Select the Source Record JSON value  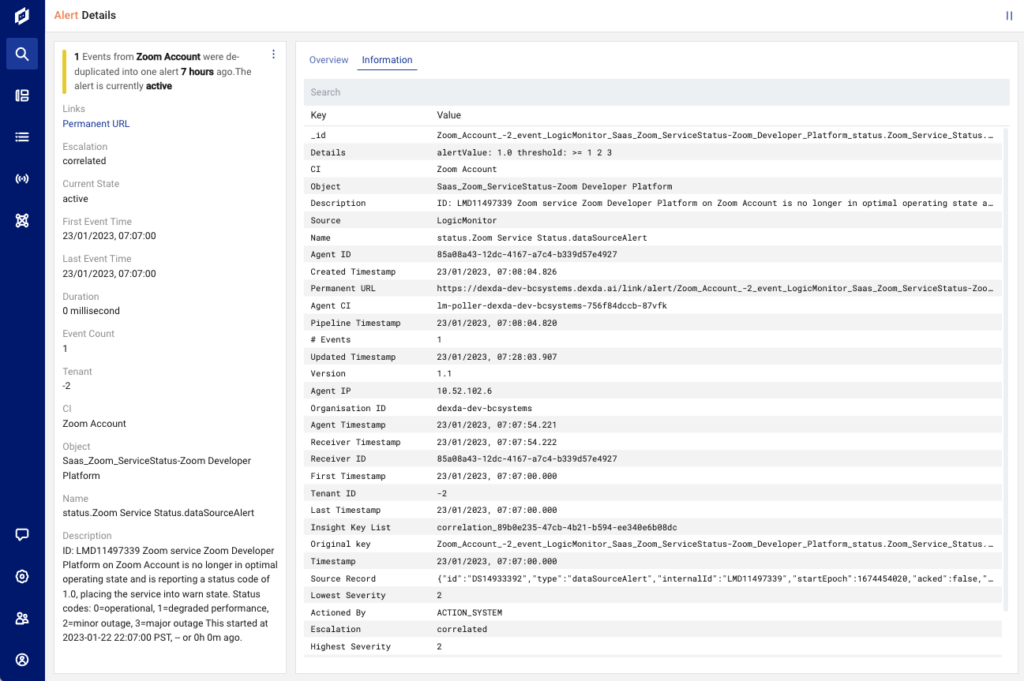pos(715,578)
